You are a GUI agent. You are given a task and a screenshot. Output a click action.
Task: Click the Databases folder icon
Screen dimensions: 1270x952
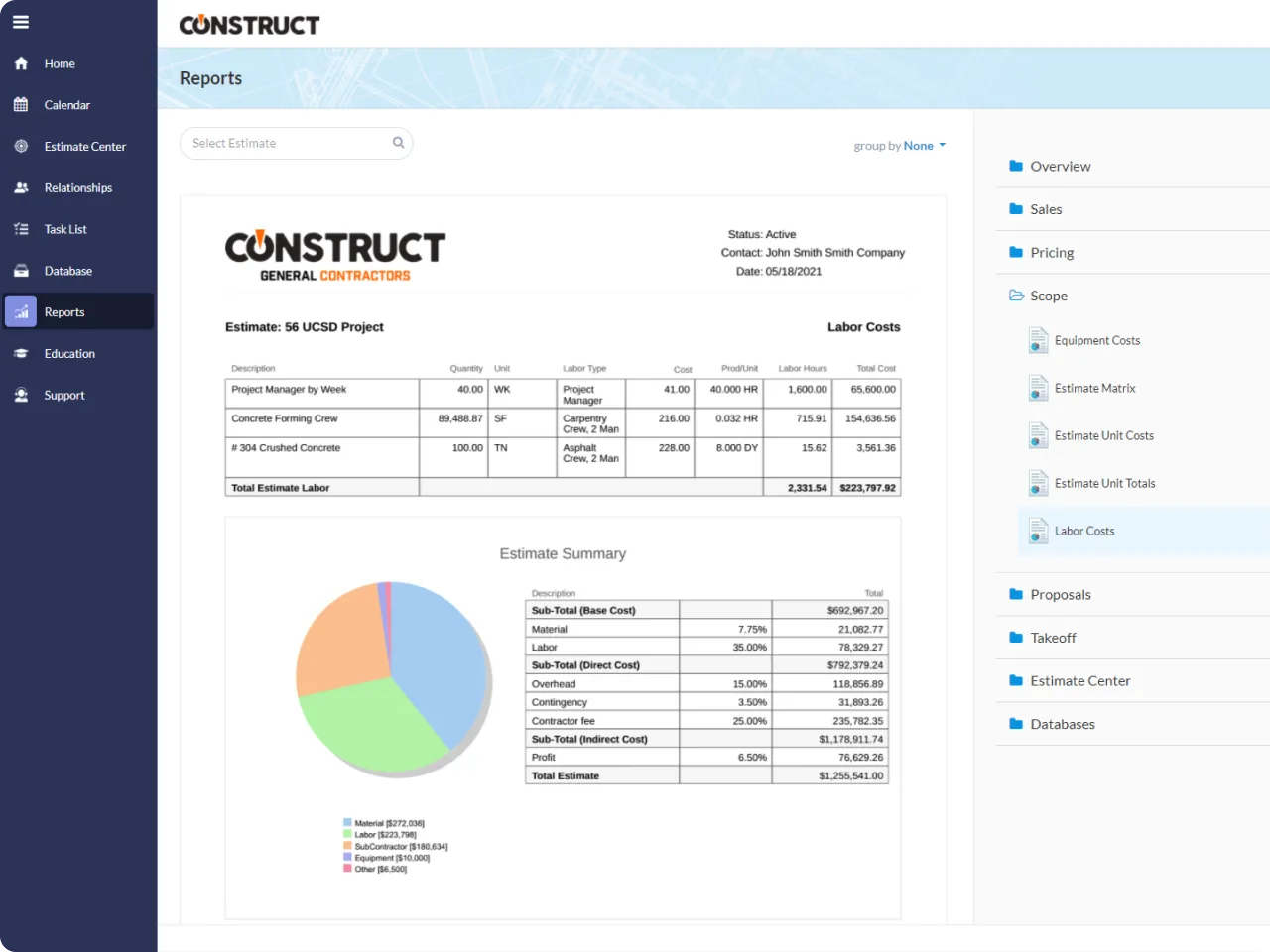click(1016, 724)
